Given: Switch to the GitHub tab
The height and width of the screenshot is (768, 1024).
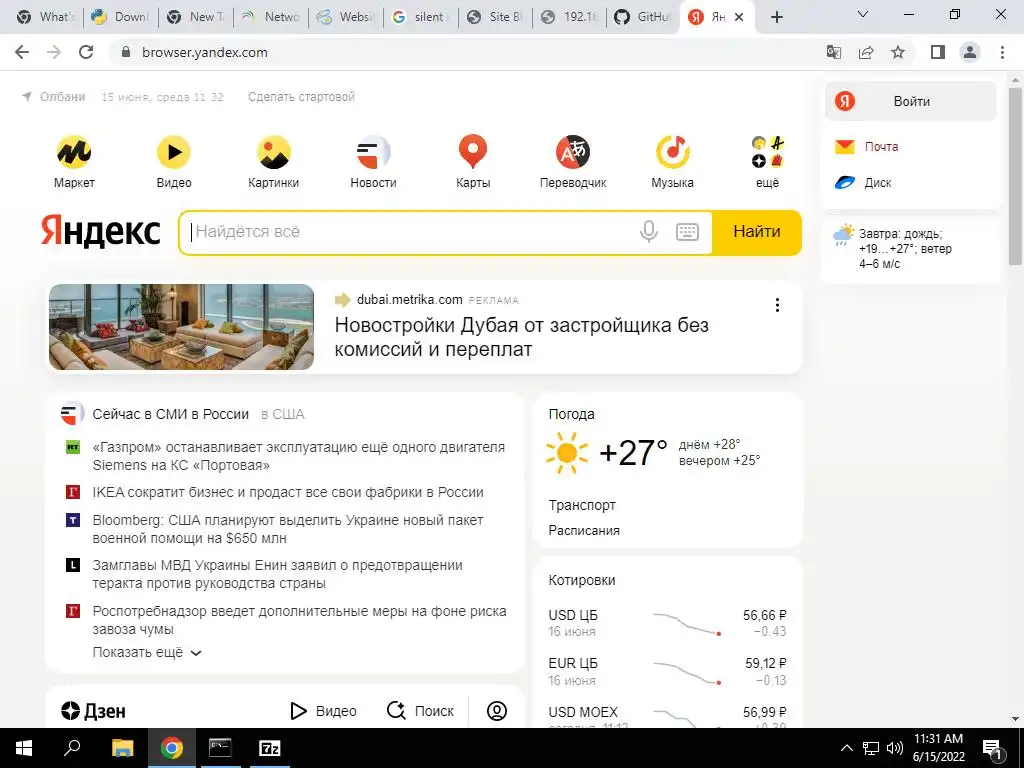Looking at the screenshot, I should point(643,17).
